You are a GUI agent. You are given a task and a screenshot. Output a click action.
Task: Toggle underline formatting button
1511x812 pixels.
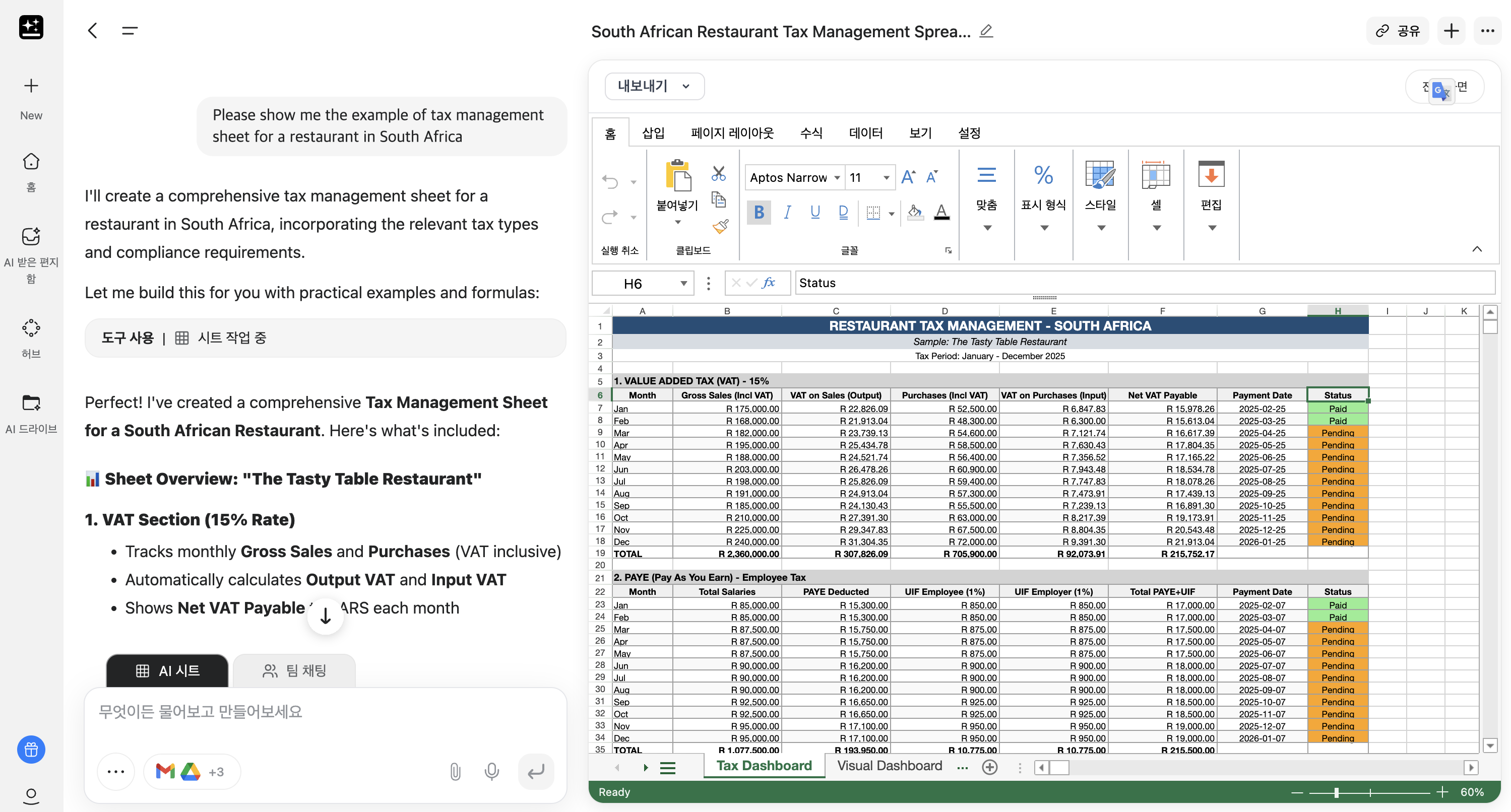815,212
